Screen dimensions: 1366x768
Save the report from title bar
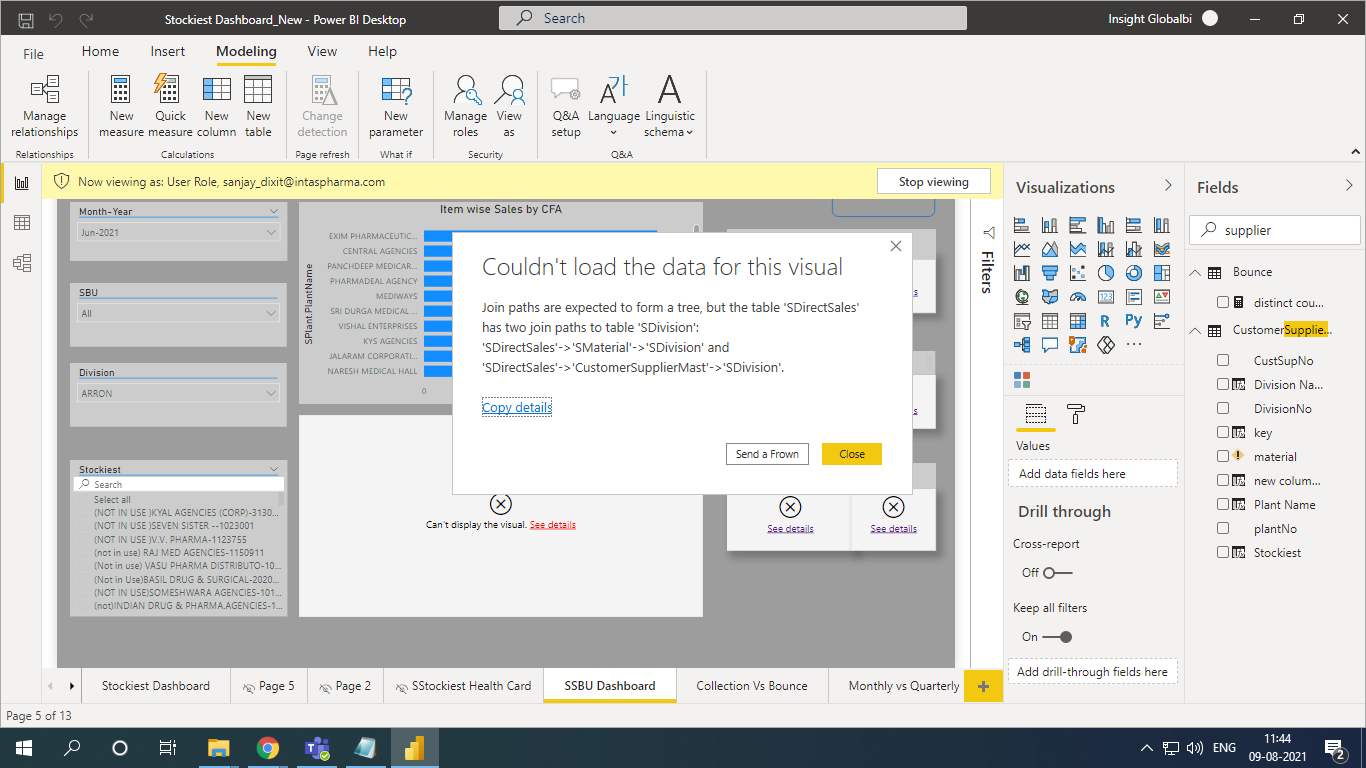tap(26, 19)
